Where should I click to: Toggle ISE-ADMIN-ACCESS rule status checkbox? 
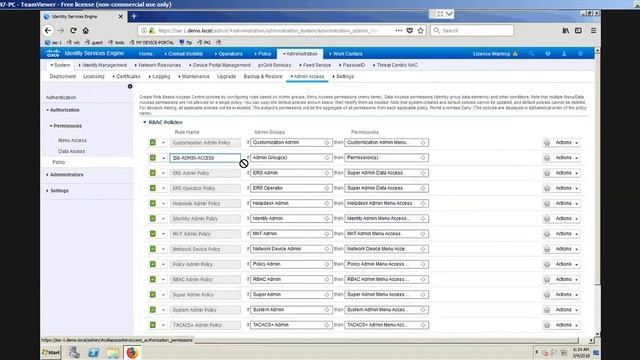coord(153,158)
